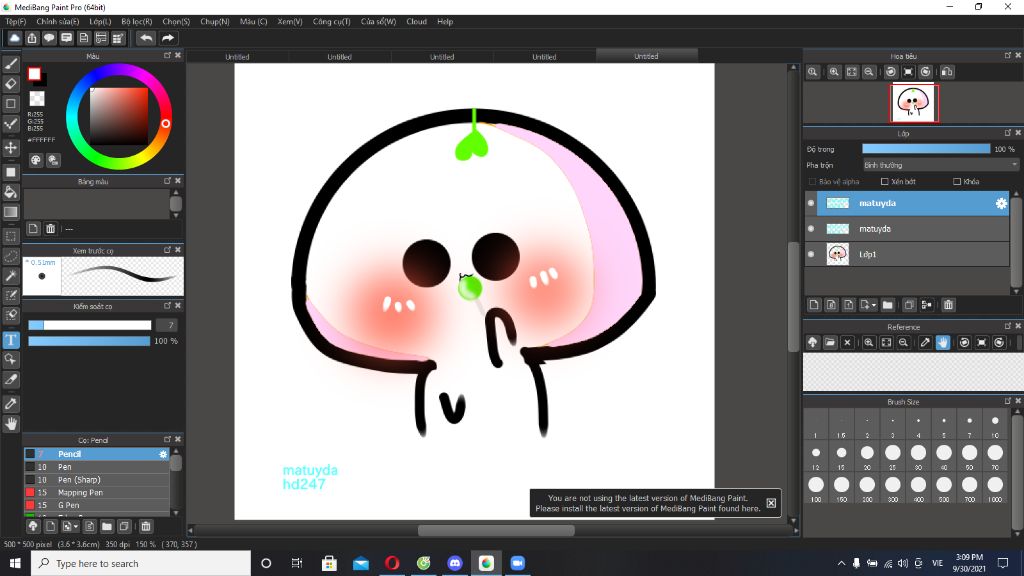Enable the Xén bớt clipping checkbox
1024x576 pixels.
tap(884, 182)
